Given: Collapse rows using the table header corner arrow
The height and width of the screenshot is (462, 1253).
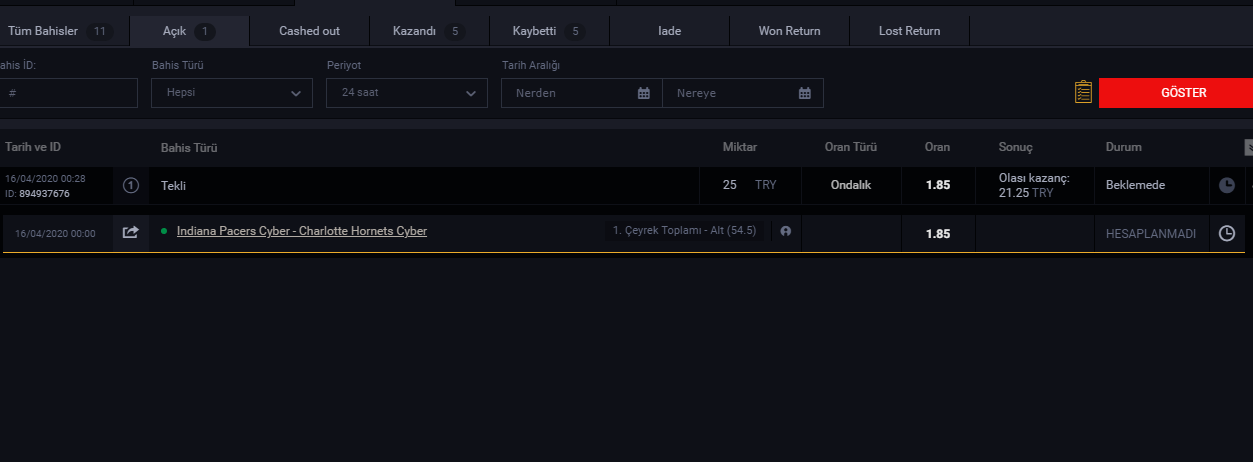Looking at the screenshot, I should [x=1248, y=148].
